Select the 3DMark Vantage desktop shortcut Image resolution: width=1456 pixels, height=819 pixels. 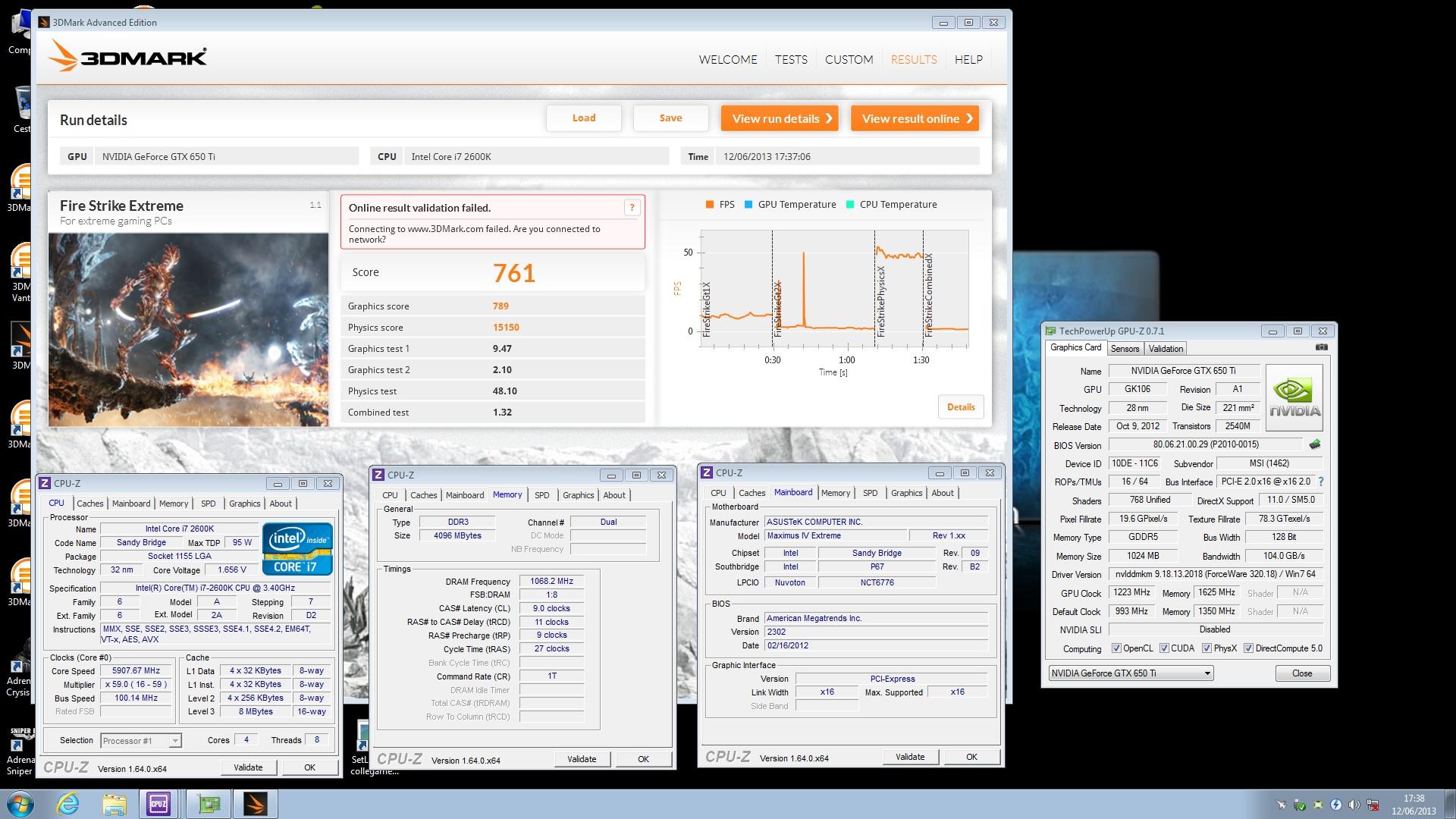(x=20, y=273)
